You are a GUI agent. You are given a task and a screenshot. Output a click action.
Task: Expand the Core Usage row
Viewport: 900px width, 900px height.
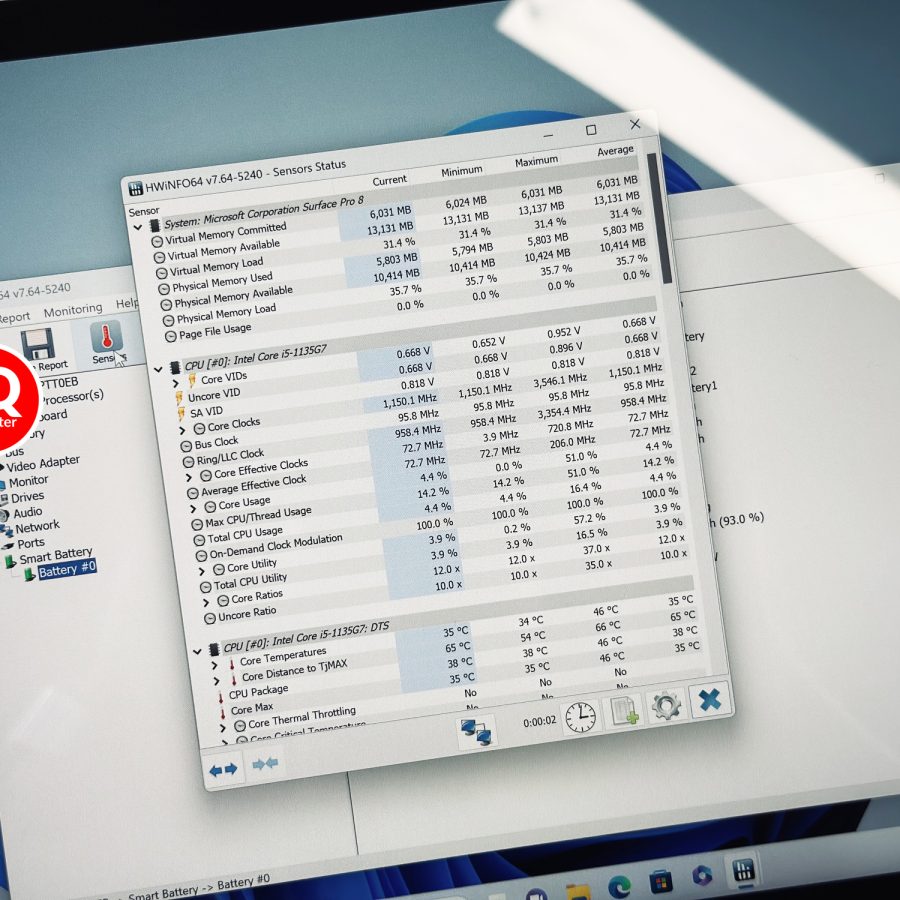click(193, 509)
